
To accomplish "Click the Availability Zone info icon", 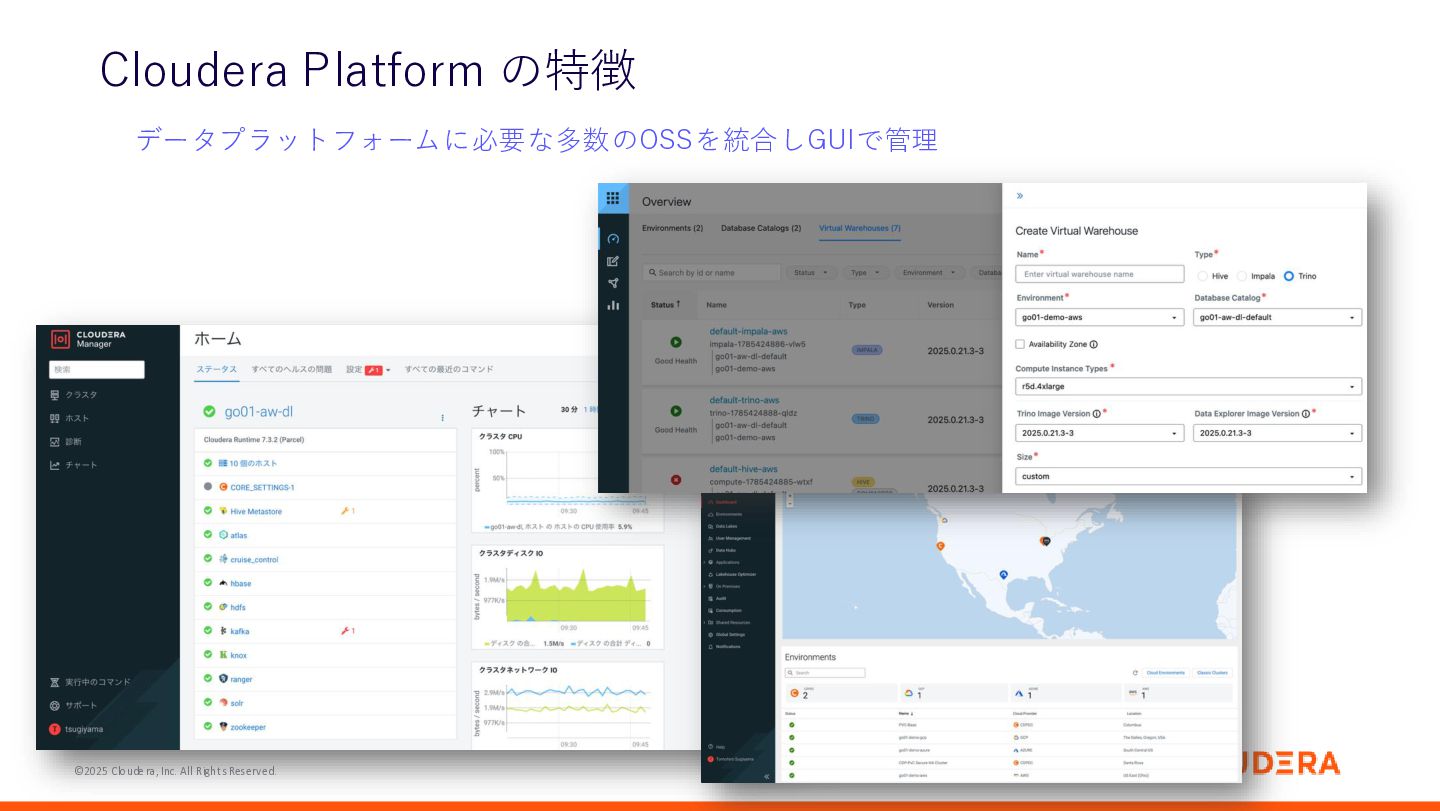I will click(x=1093, y=344).
